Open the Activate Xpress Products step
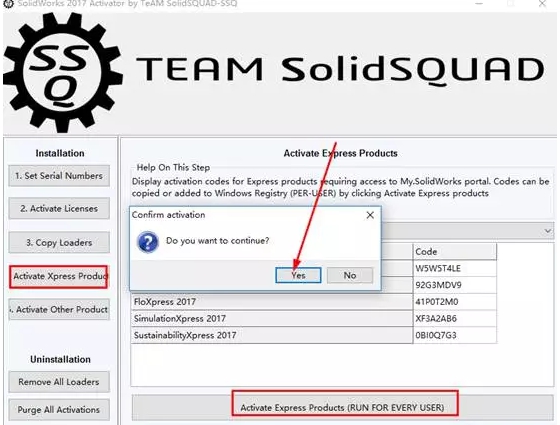The width and height of the screenshot is (560, 425). [x=59, y=276]
